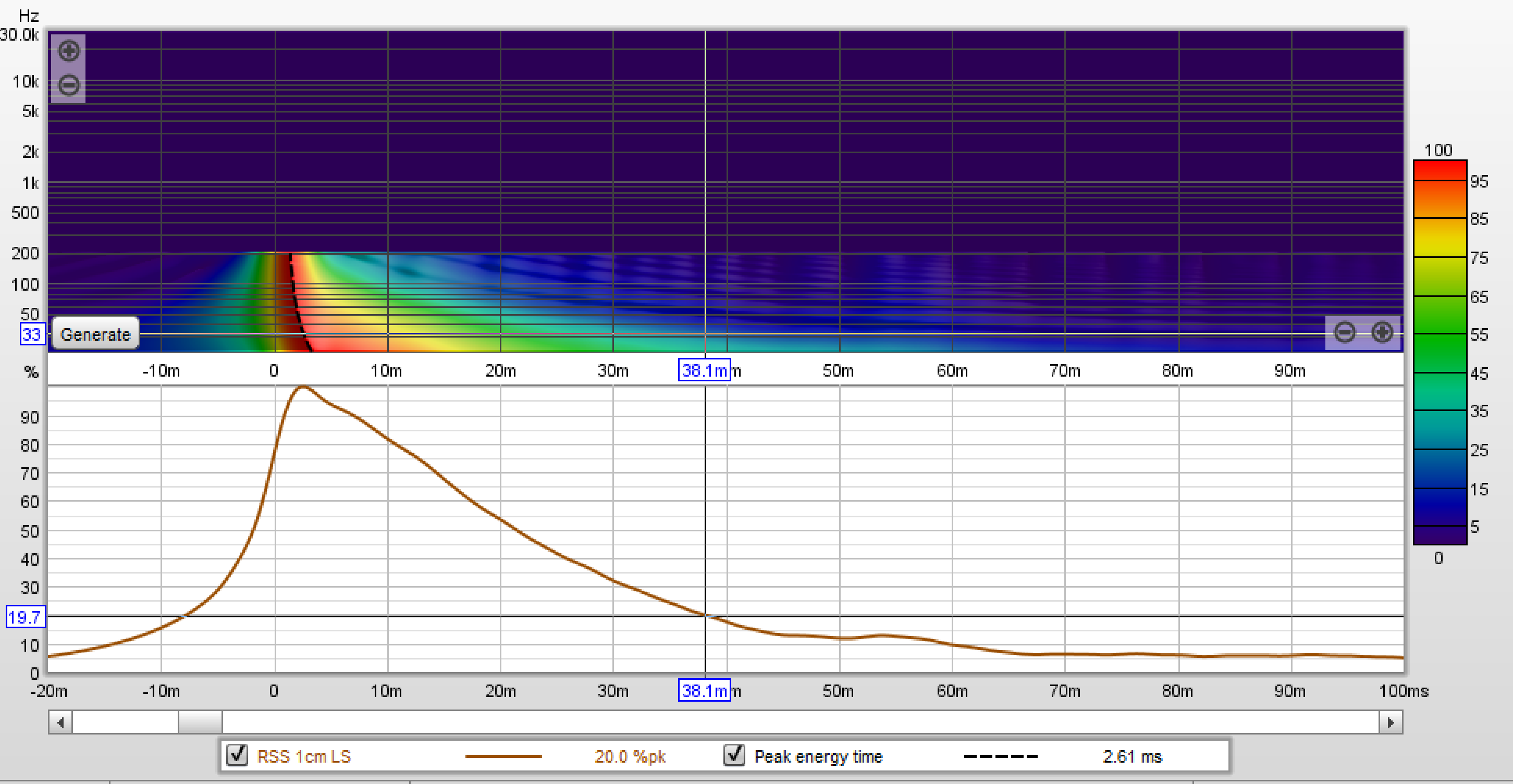Click the 2.61 ms value
The image size is (1513, 784).
(1132, 756)
